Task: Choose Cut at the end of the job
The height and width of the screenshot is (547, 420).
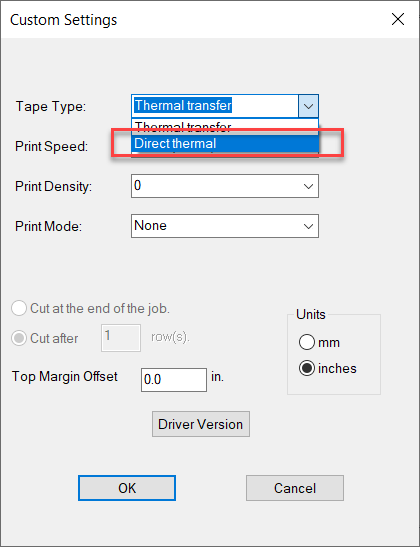Action: 19,308
